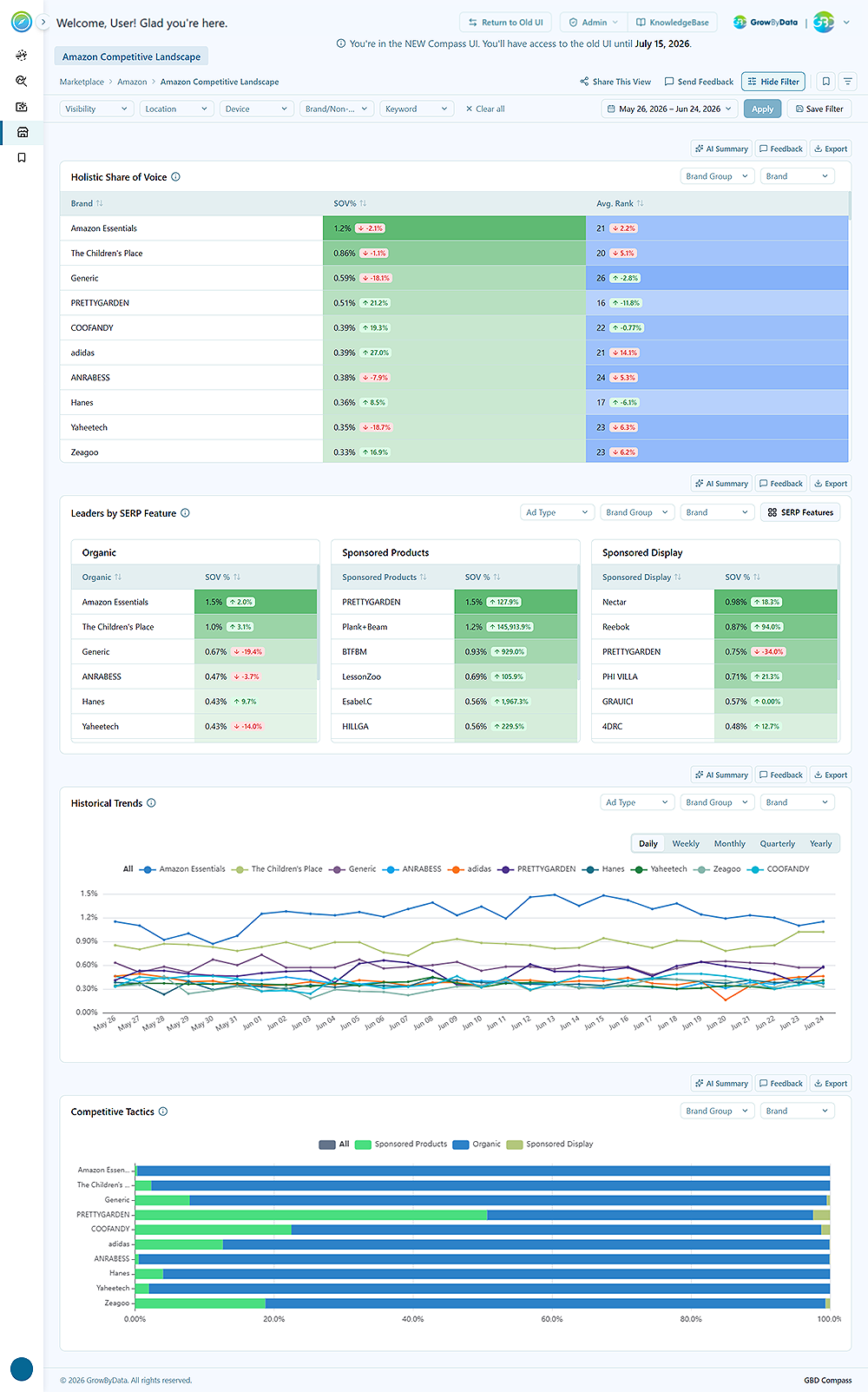Image resolution: width=868 pixels, height=1392 pixels.
Task: Open the Visibility filter dropdown
Action: click(x=97, y=109)
